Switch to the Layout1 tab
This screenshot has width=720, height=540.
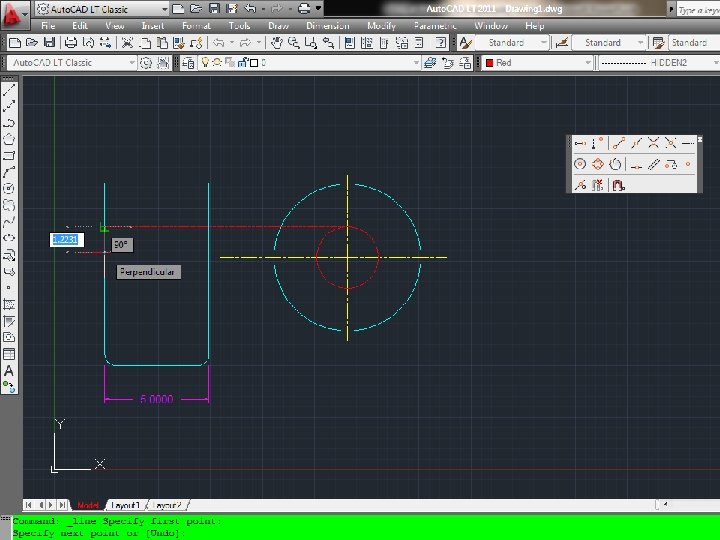click(x=127, y=506)
